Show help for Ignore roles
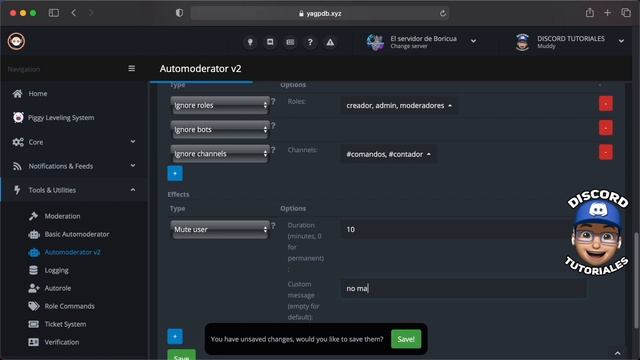This screenshot has height=360, width=640. click(x=273, y=101)
